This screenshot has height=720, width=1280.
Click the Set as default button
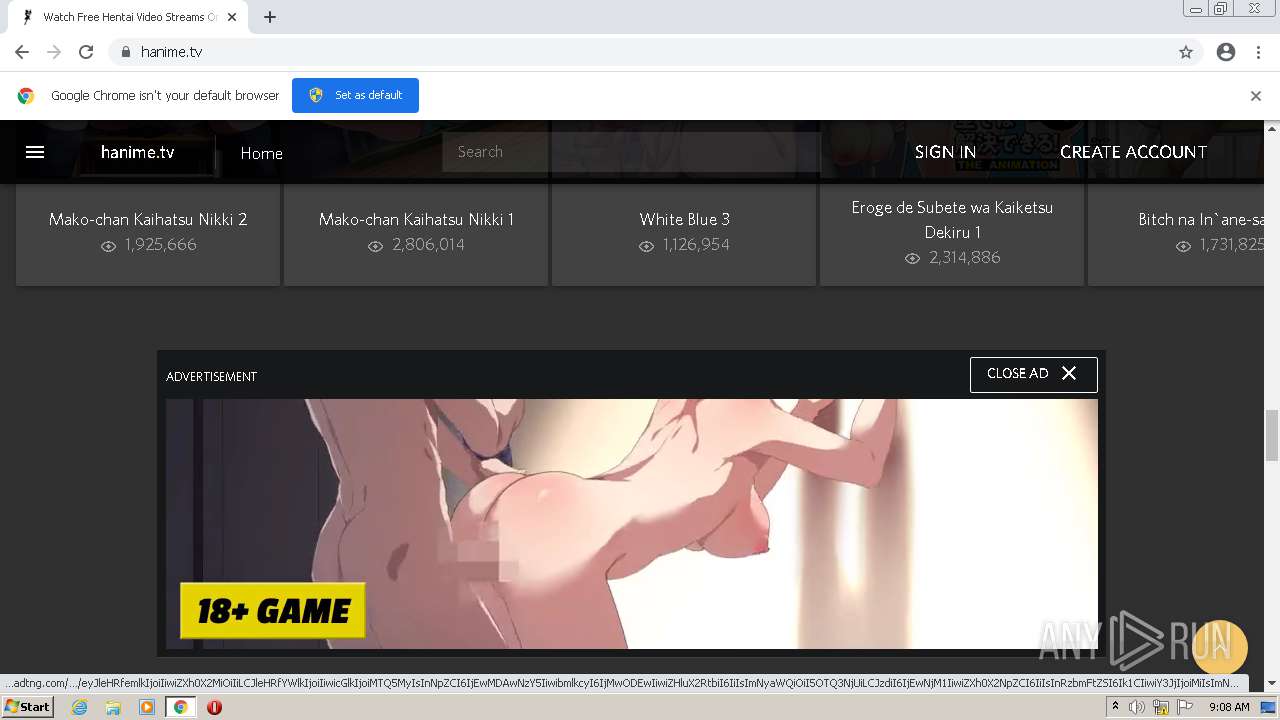(355, 95)
